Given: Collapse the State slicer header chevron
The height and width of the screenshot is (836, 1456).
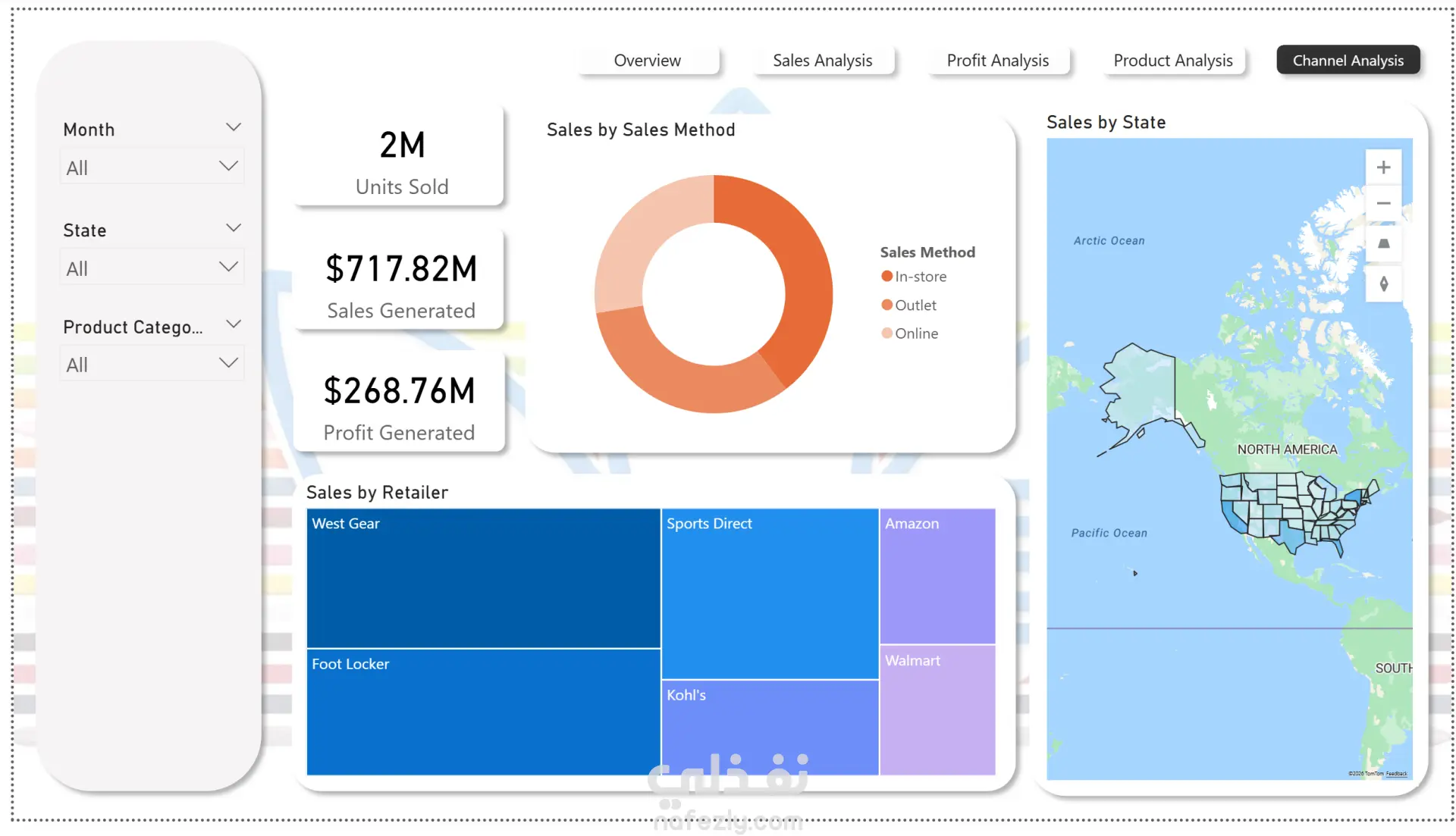Looking at the screenshot, I should point(234,228).
